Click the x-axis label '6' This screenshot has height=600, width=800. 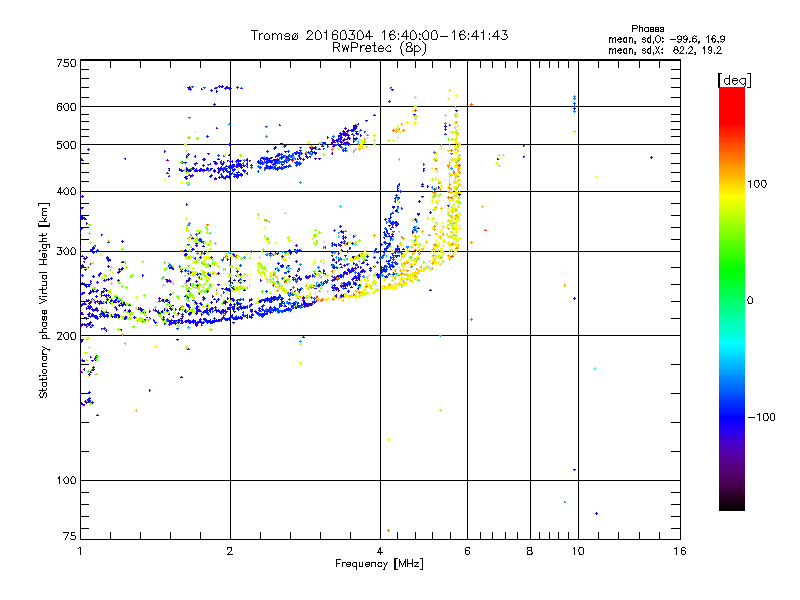point(467,551)
